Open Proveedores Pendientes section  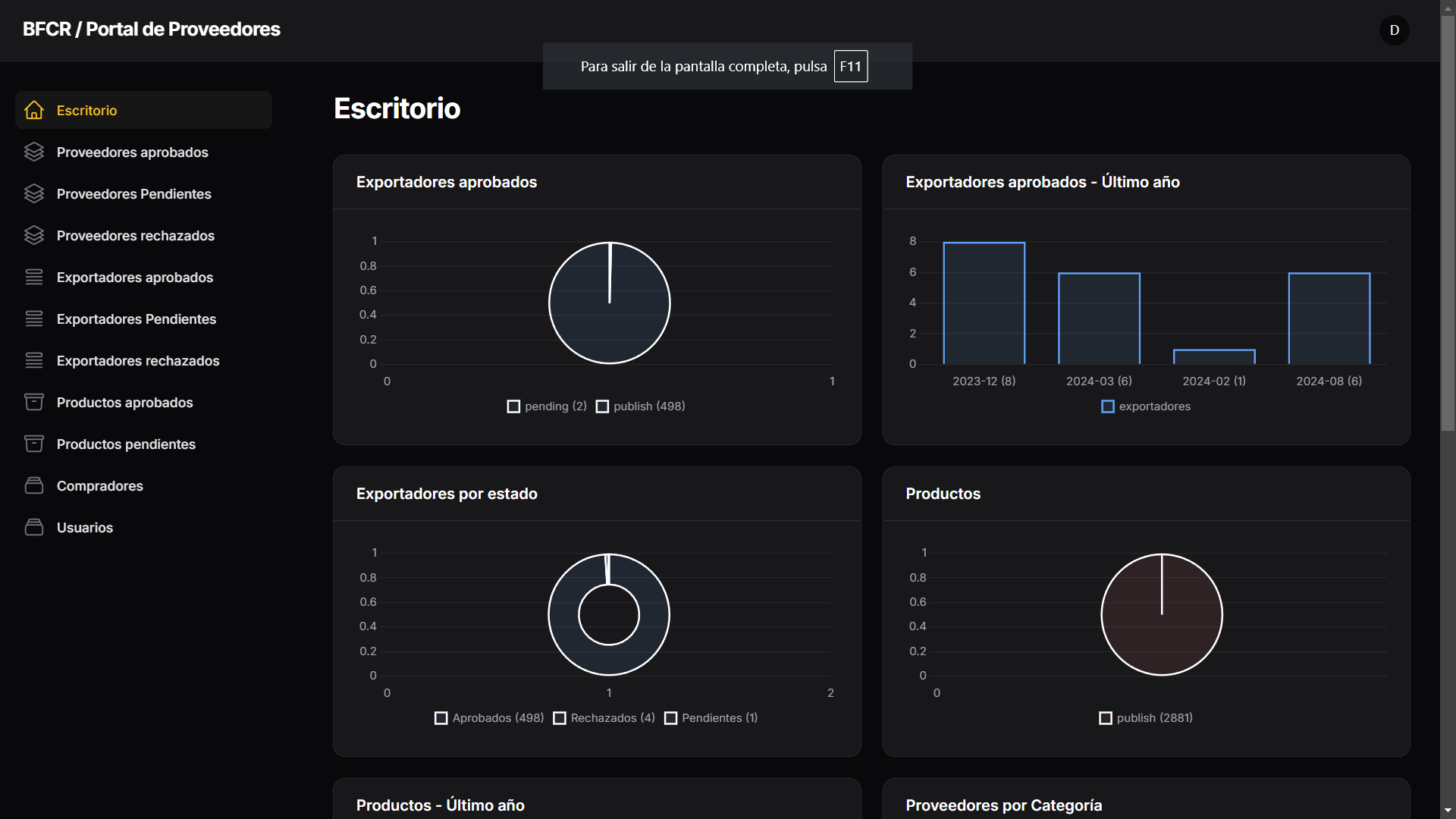(143, 193)
